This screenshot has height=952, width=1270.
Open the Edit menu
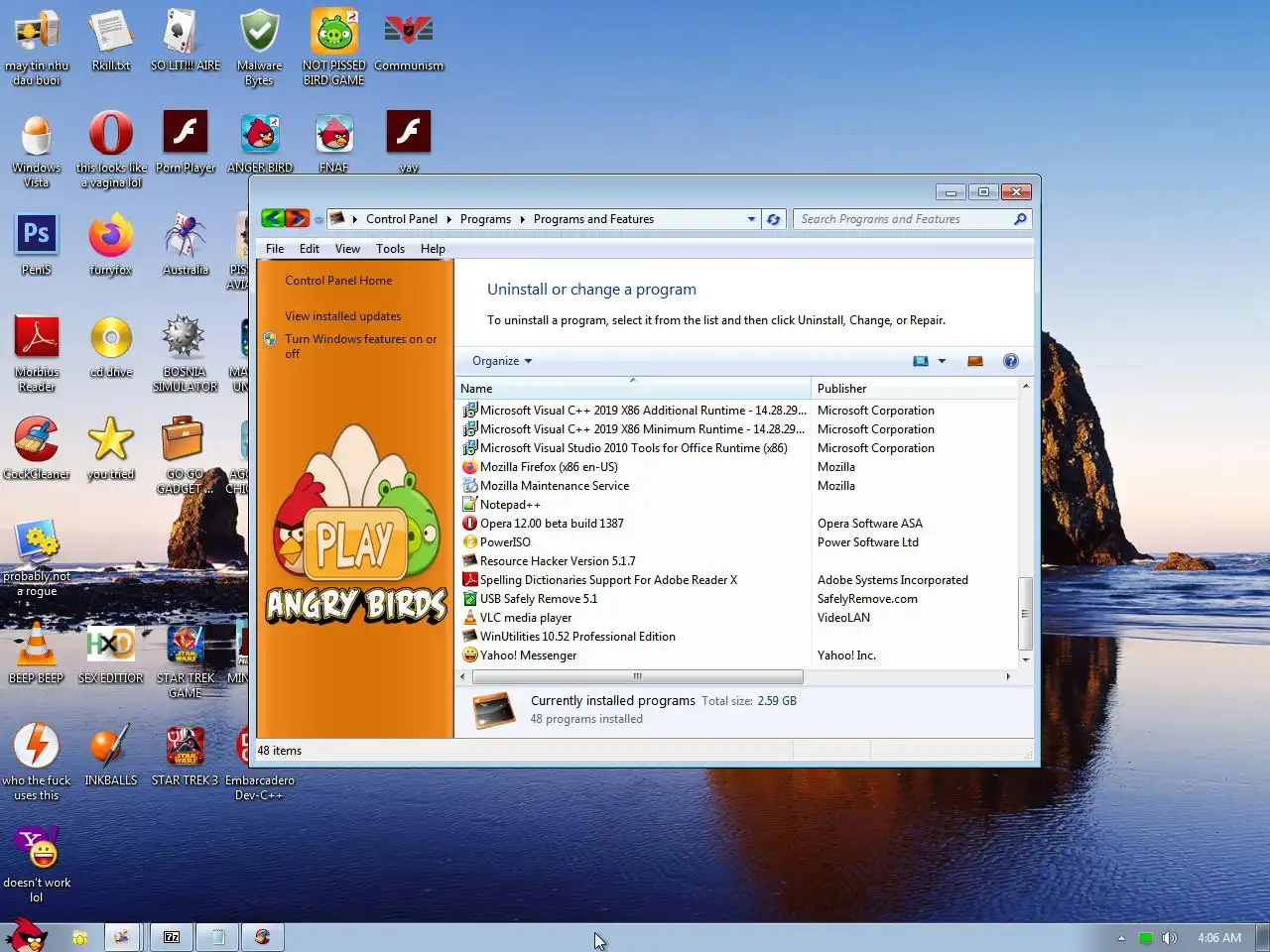(310, 249)
